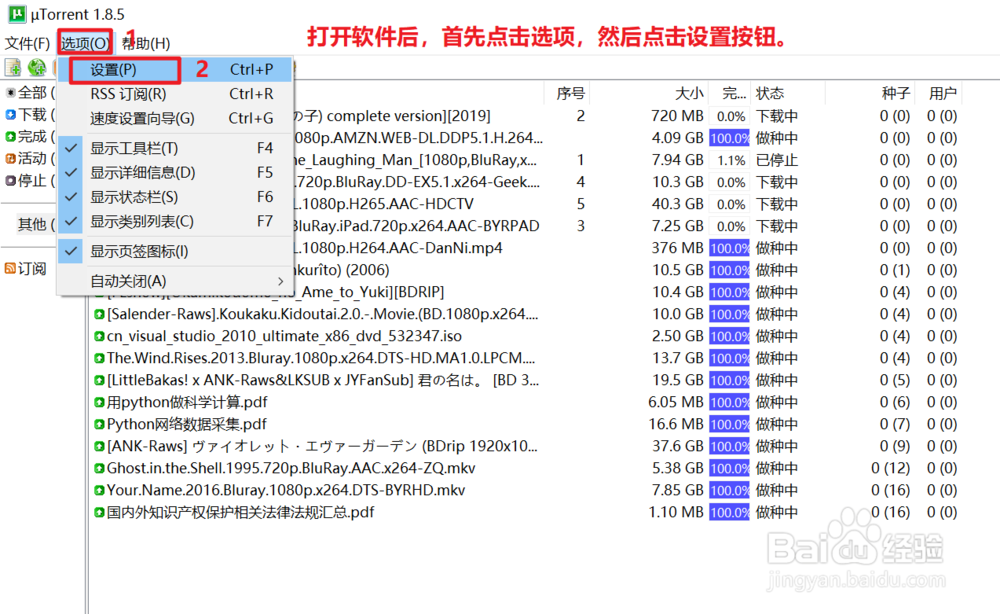Select the 下载 category blue icon
Screen dimensions: 1000x614
point(10,115)
